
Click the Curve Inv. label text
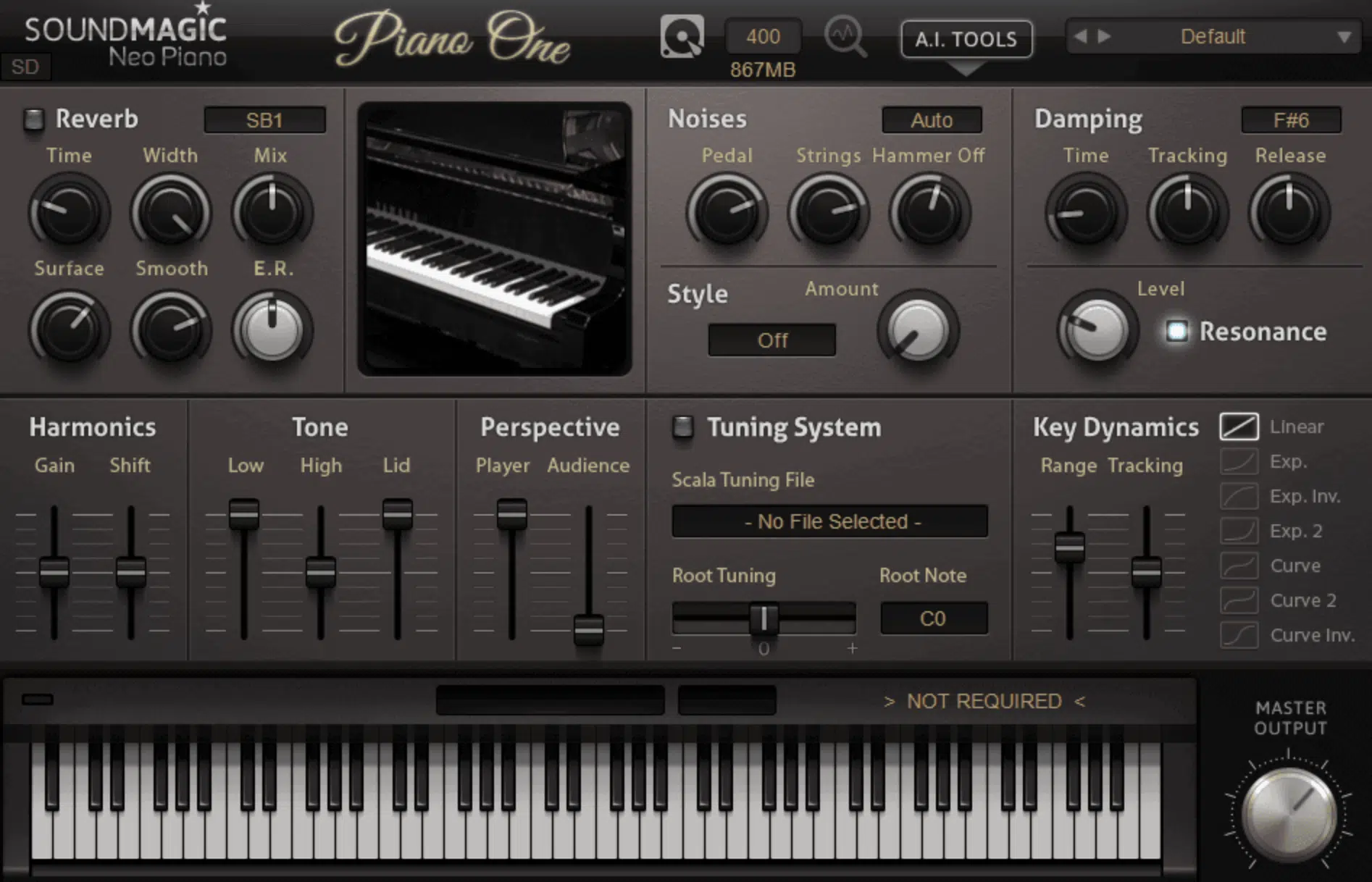(x=1312, y=635)
